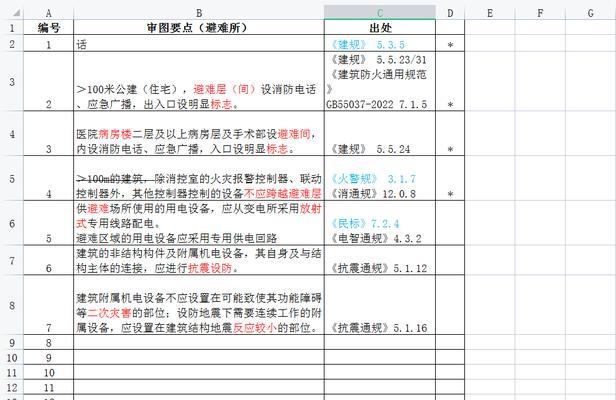The height and width of the screenshot is (400, 616).
Task: Select column A header
Action: [x=49, y=13]
